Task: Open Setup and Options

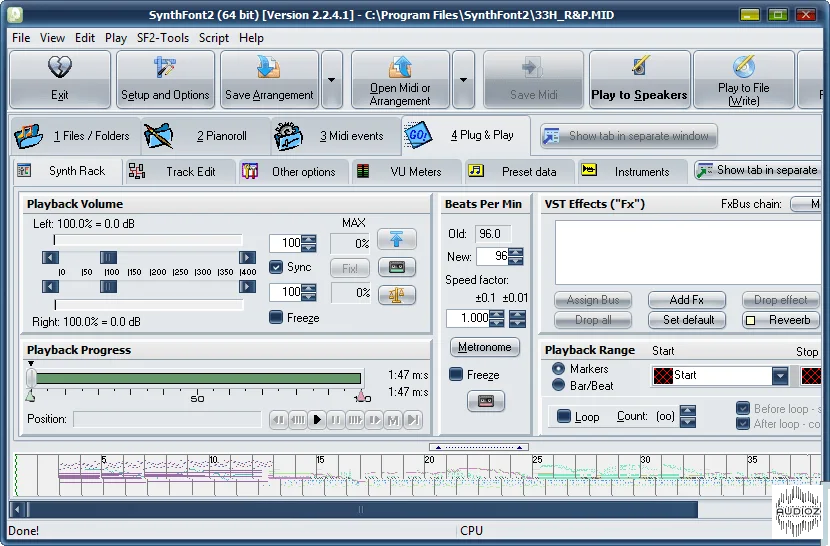Action: tap(165, 79)
